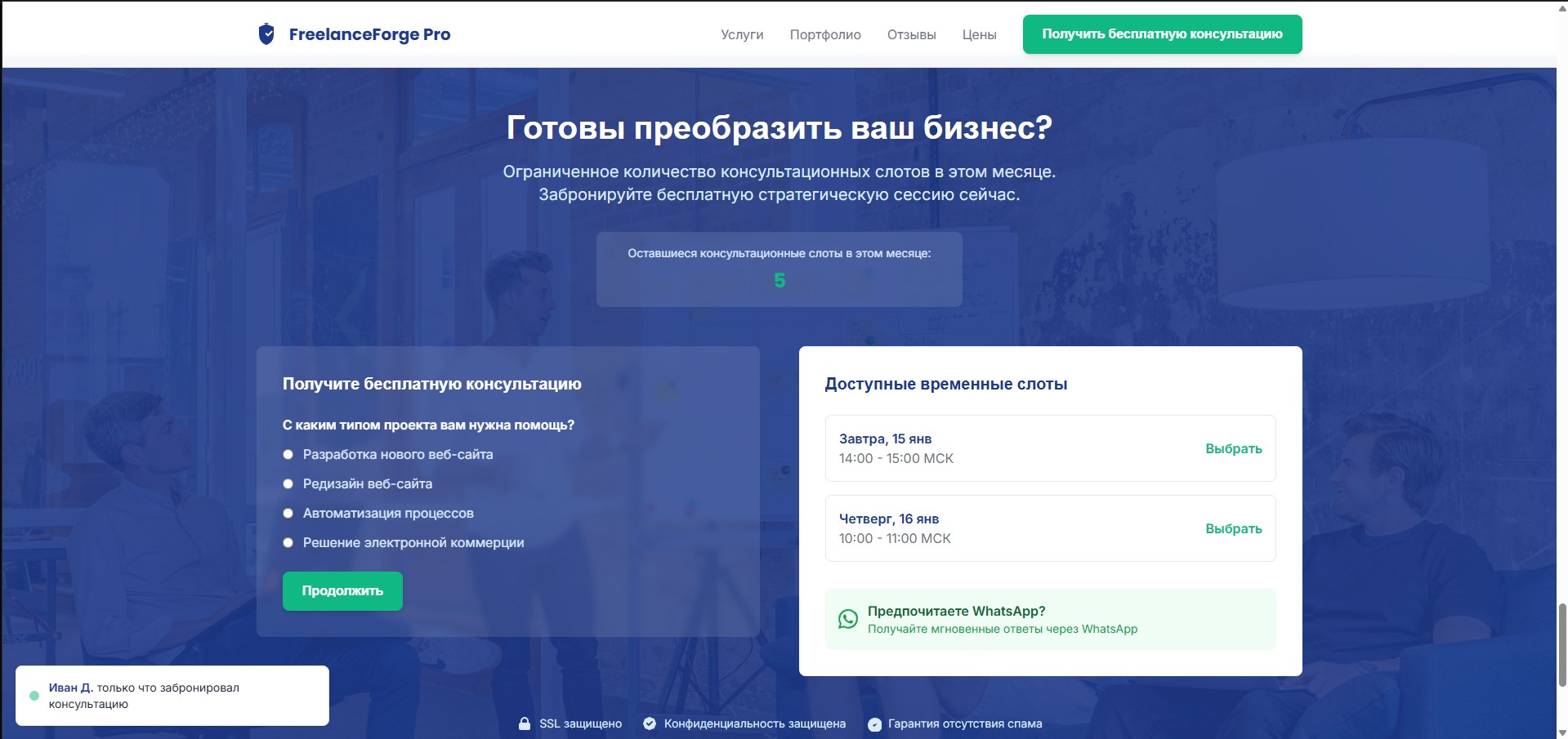Click the WhatsApp icon in the green banner
Screen dimensions: 1568x739
pyautogui.click(x=848, y=619)
